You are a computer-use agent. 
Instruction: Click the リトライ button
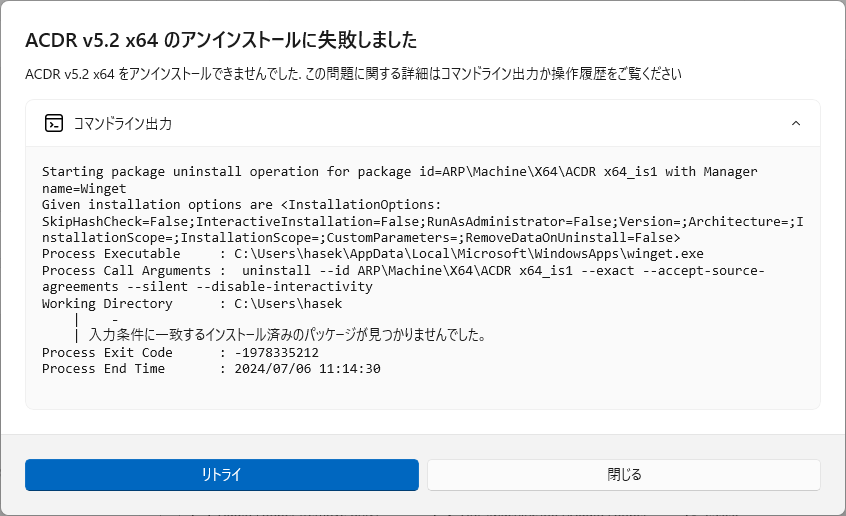222,475
